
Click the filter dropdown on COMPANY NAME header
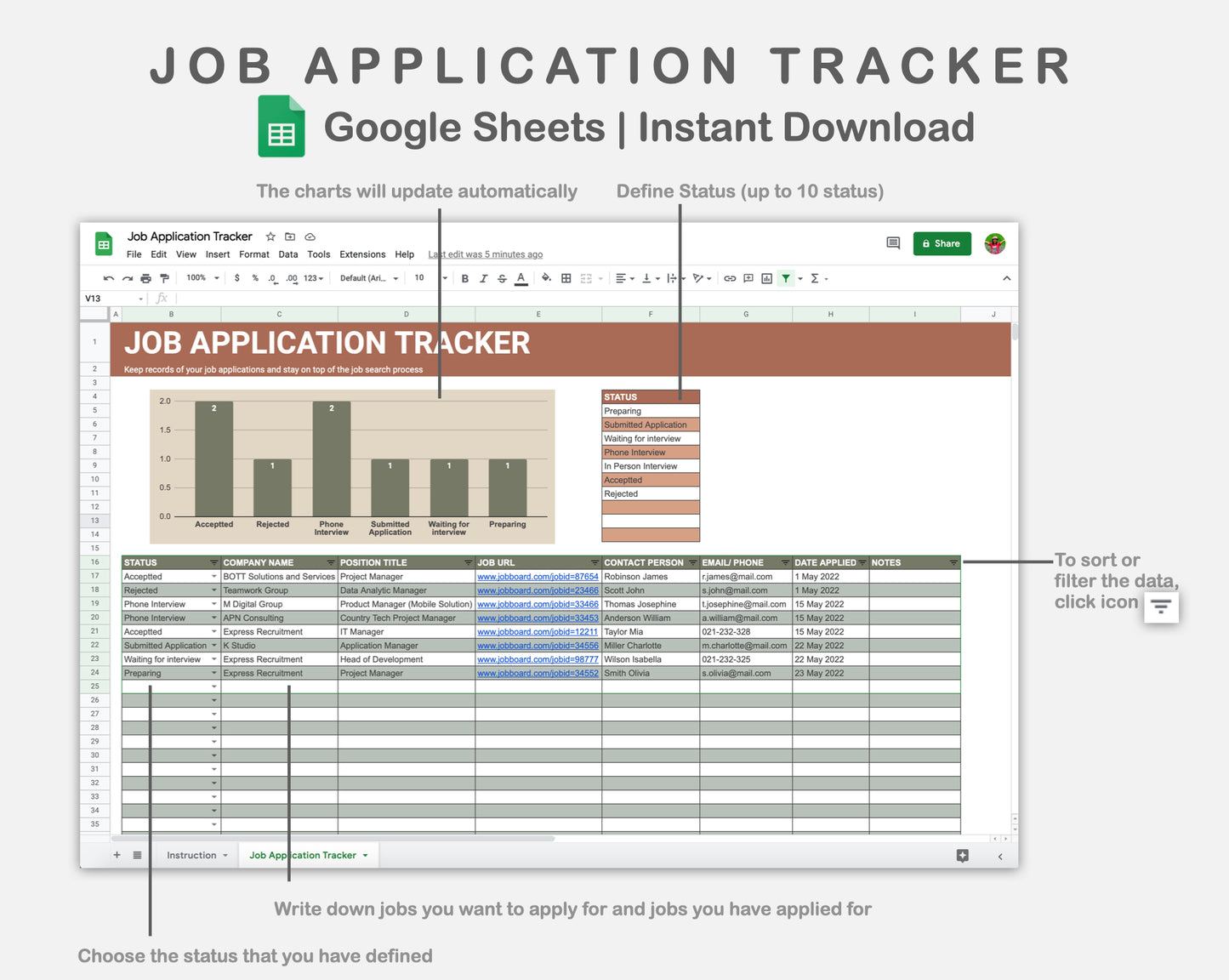(x=330, y=562)
